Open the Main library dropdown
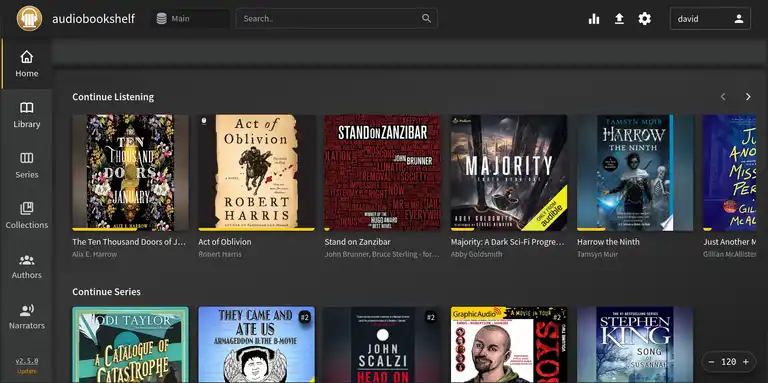The image size is (768, 383). click(190, 19)
